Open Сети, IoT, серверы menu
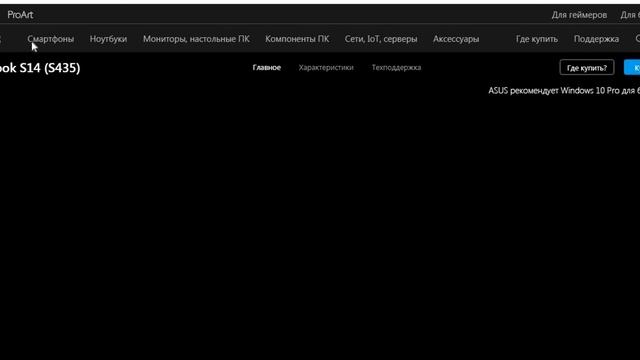Image resolution: width=640 pixels, height=360 pixels. click(x=381, y=39)
